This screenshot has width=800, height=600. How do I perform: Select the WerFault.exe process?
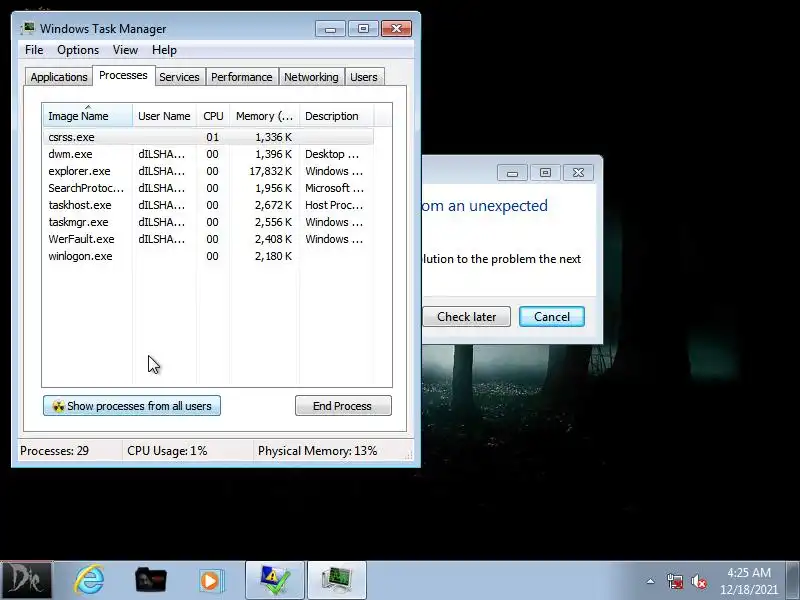208,239
